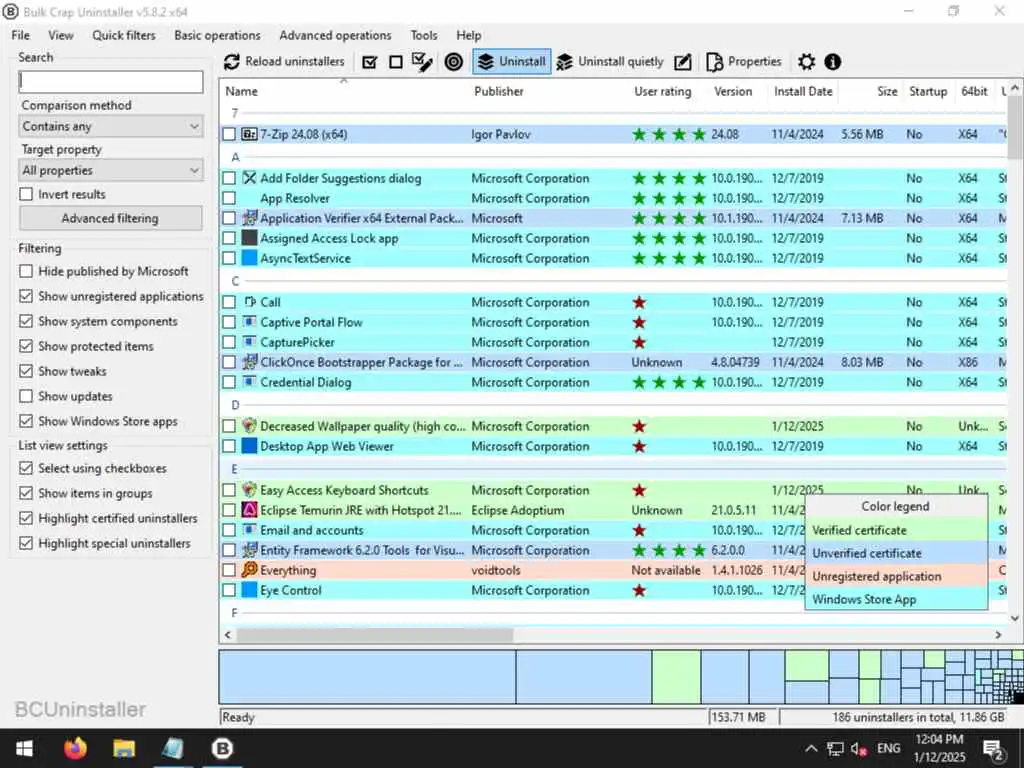Open the Basic operations menu

point(217,35)
